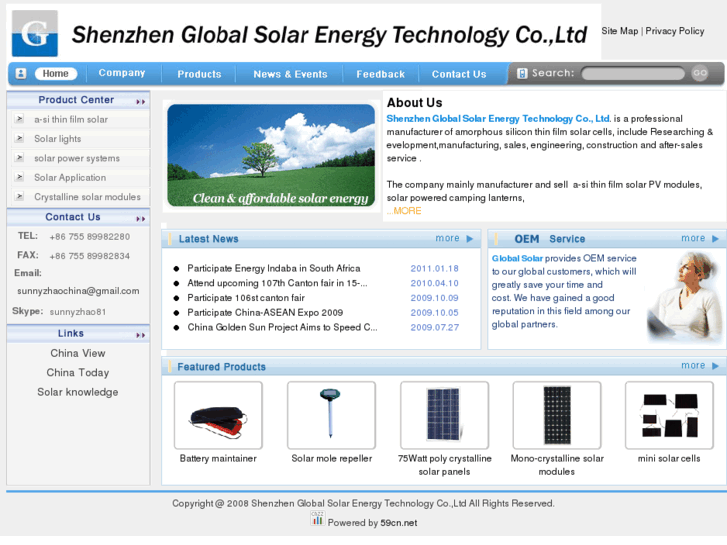Click the mini solar cells thumbnail
Viewport: 727px width, 545px height.
tap(669, 415)
